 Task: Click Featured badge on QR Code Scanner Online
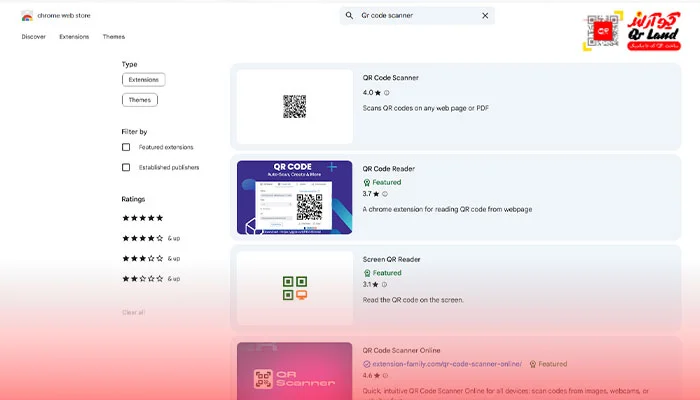pos(548,364)
